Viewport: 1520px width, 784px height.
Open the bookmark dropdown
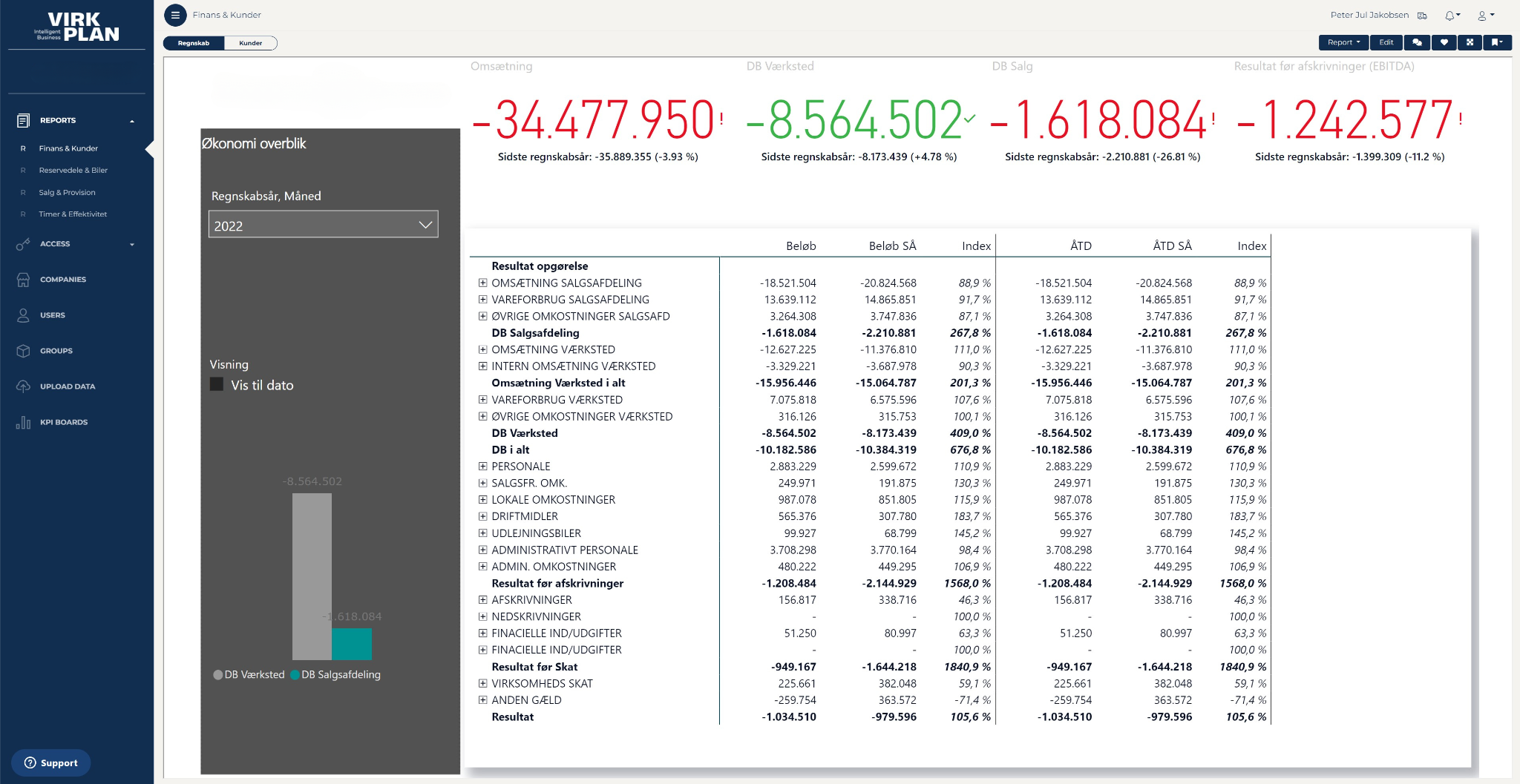pyautogui.click(x=1497, y=42)
